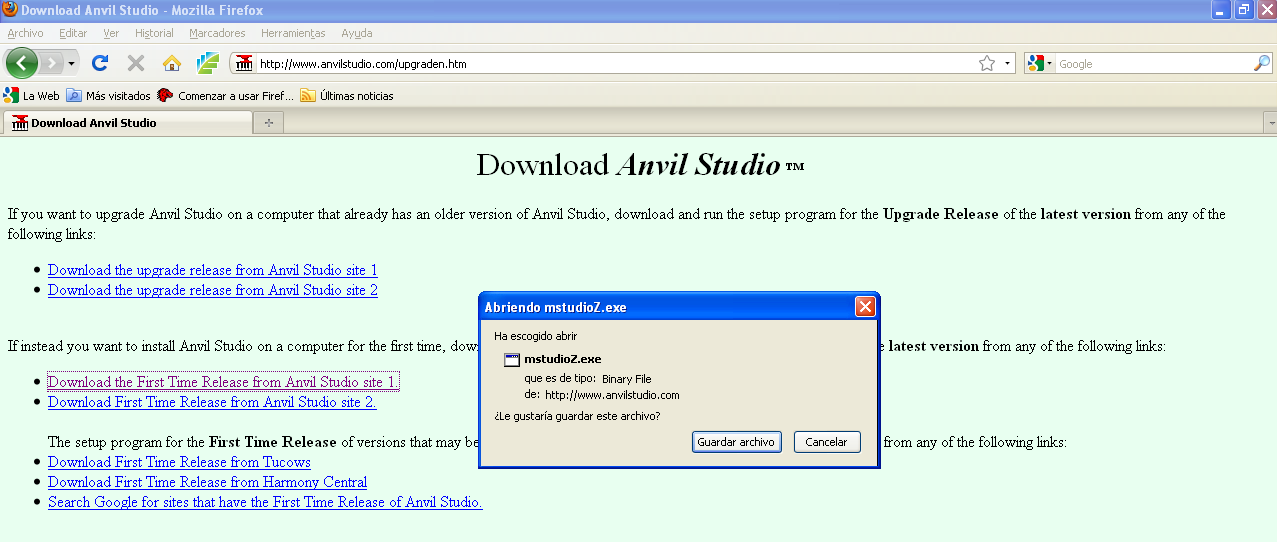The image size is (1277, 542).
Task: Click the Download Anvil Studio page heading
Action: click(640, 165)
